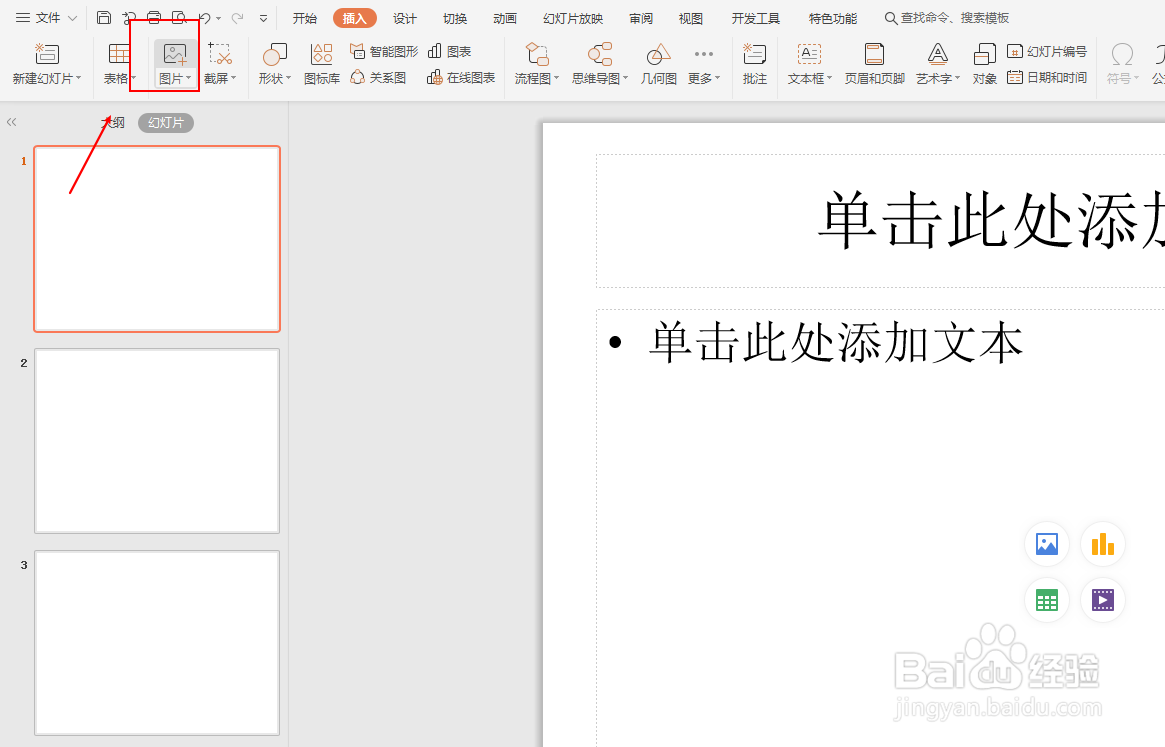Select the Slides (幻灯片) panel view
The width and height of the screenshot is (1165, 747).
166,123
